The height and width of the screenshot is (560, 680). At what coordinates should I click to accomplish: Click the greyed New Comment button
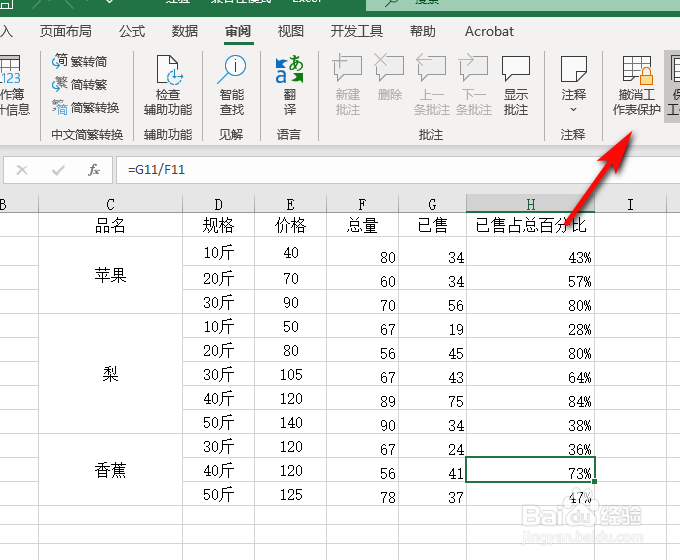tap(347, 85)
